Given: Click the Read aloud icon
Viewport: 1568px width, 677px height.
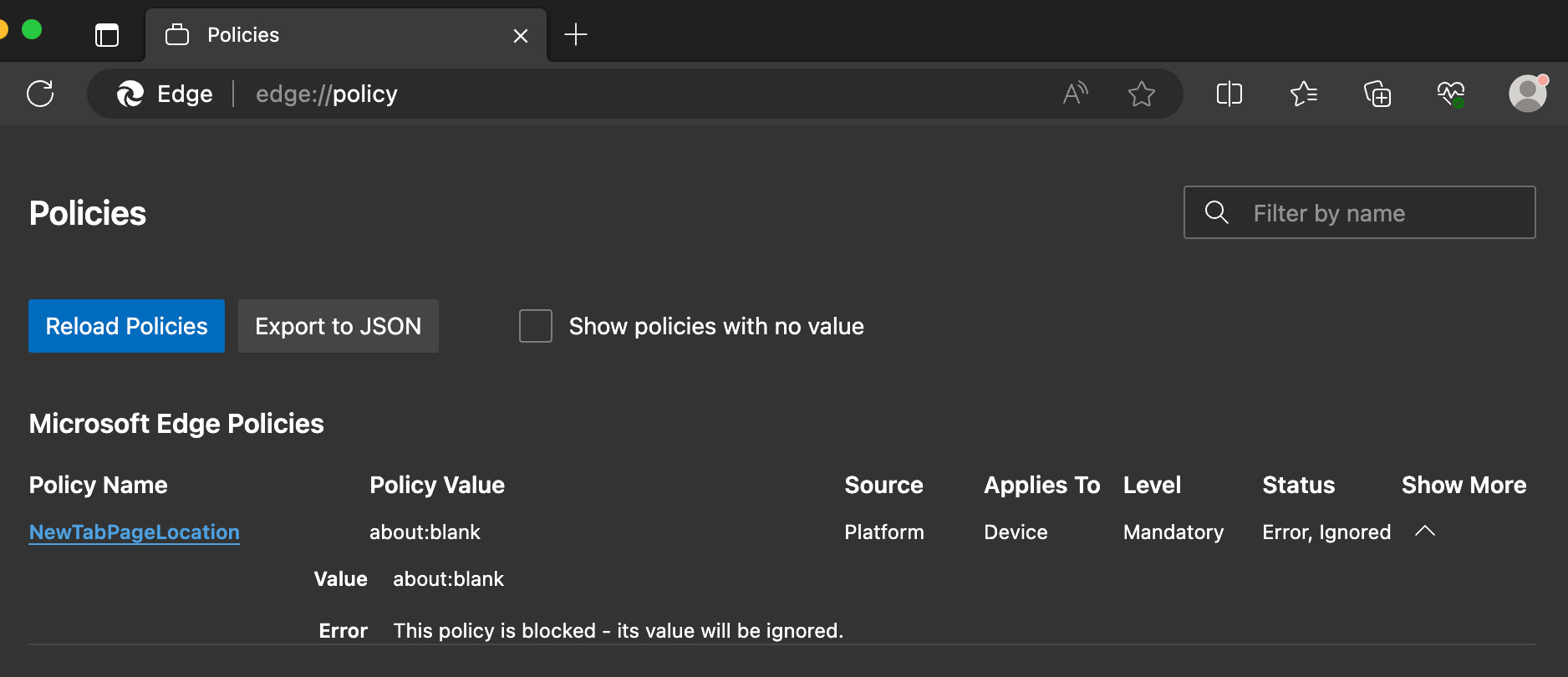Looking at the screenshot, I should [1075, 94].
